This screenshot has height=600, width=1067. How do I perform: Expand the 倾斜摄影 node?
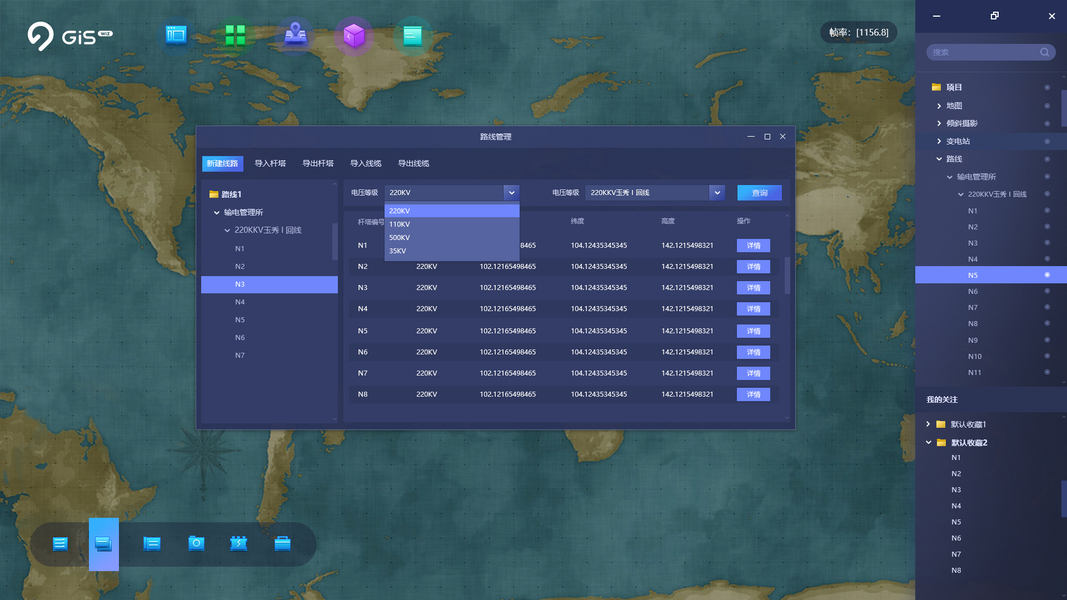939,123
